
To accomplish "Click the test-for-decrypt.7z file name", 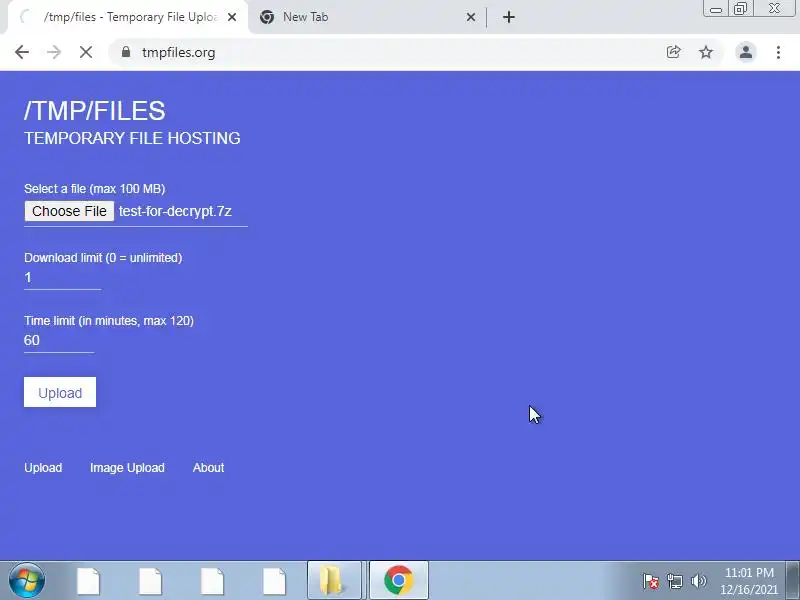I will point(176,211).
